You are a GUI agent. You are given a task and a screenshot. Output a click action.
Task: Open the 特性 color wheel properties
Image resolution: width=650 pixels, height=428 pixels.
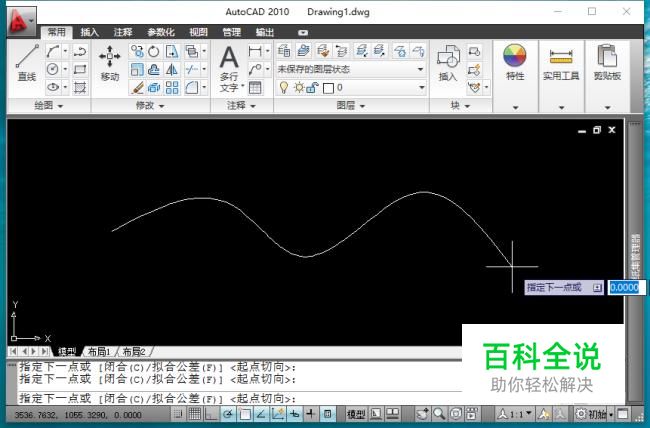(x=515, y=62)
